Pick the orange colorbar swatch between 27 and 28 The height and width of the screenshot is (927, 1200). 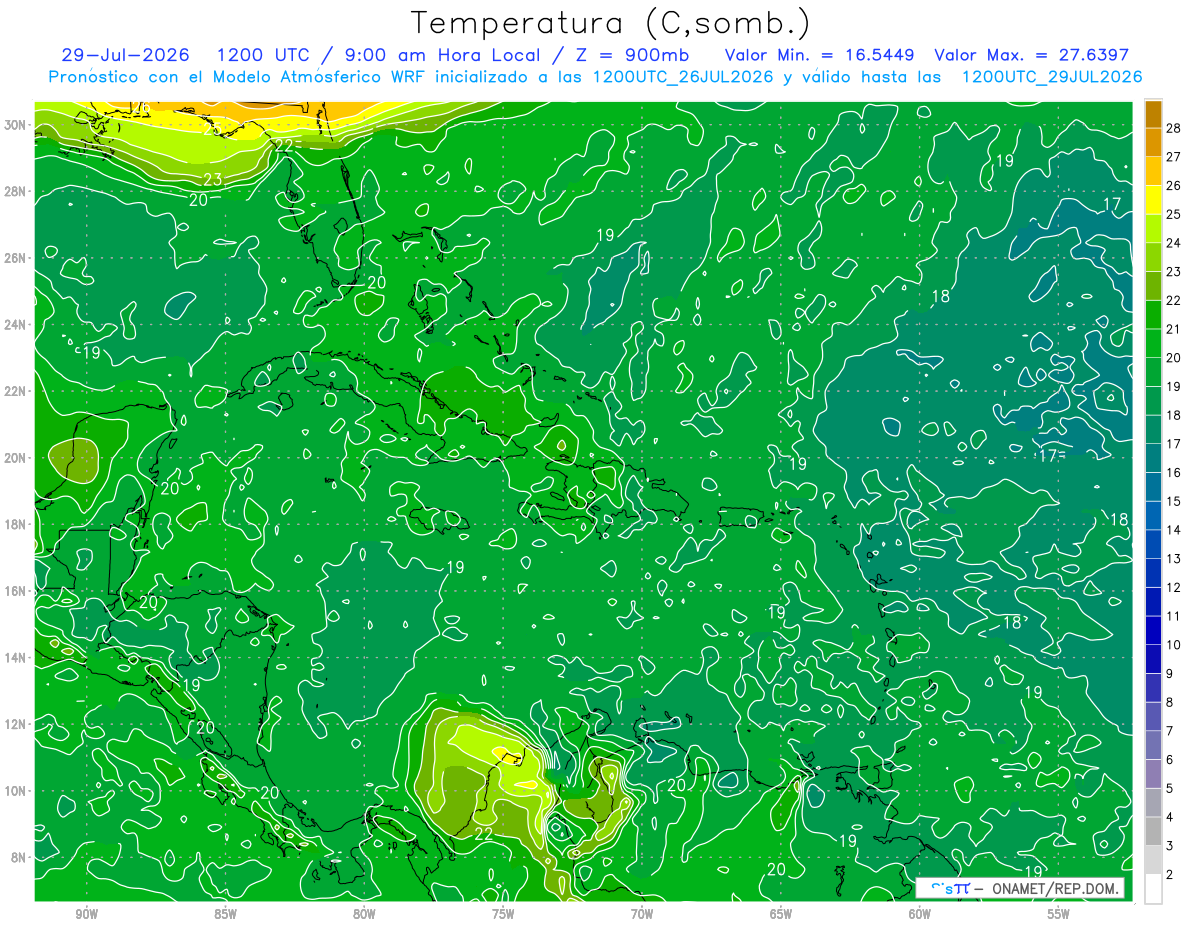(x=1153, y=141)
